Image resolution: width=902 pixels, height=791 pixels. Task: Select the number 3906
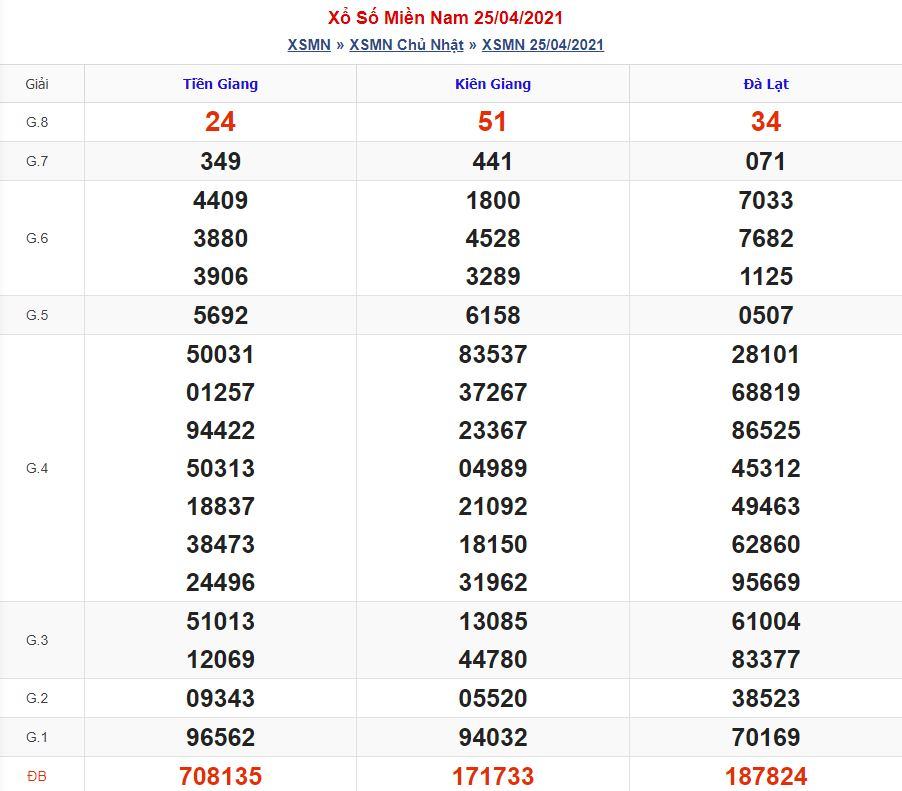pyautogui.click(x=220, y=276)
